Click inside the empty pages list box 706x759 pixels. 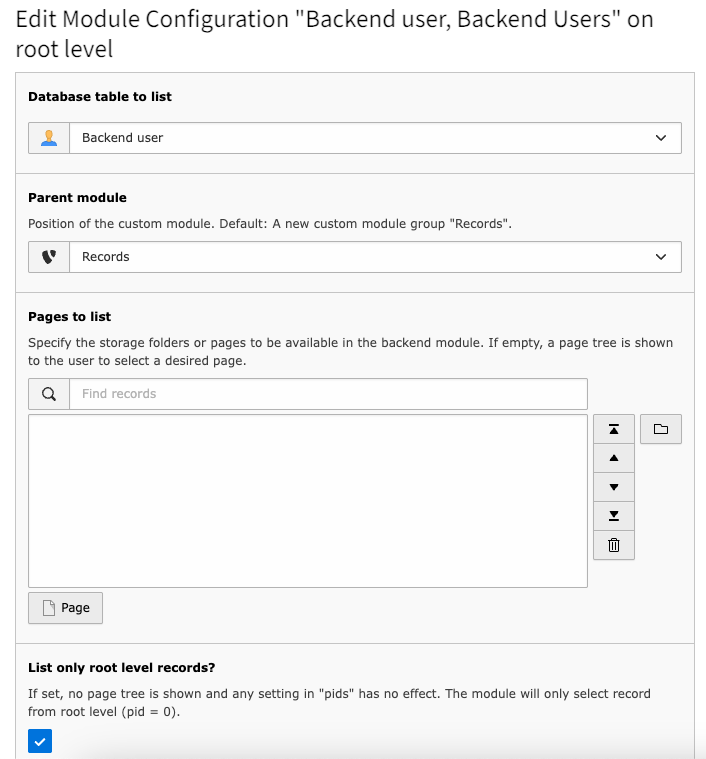click(307, 501)
